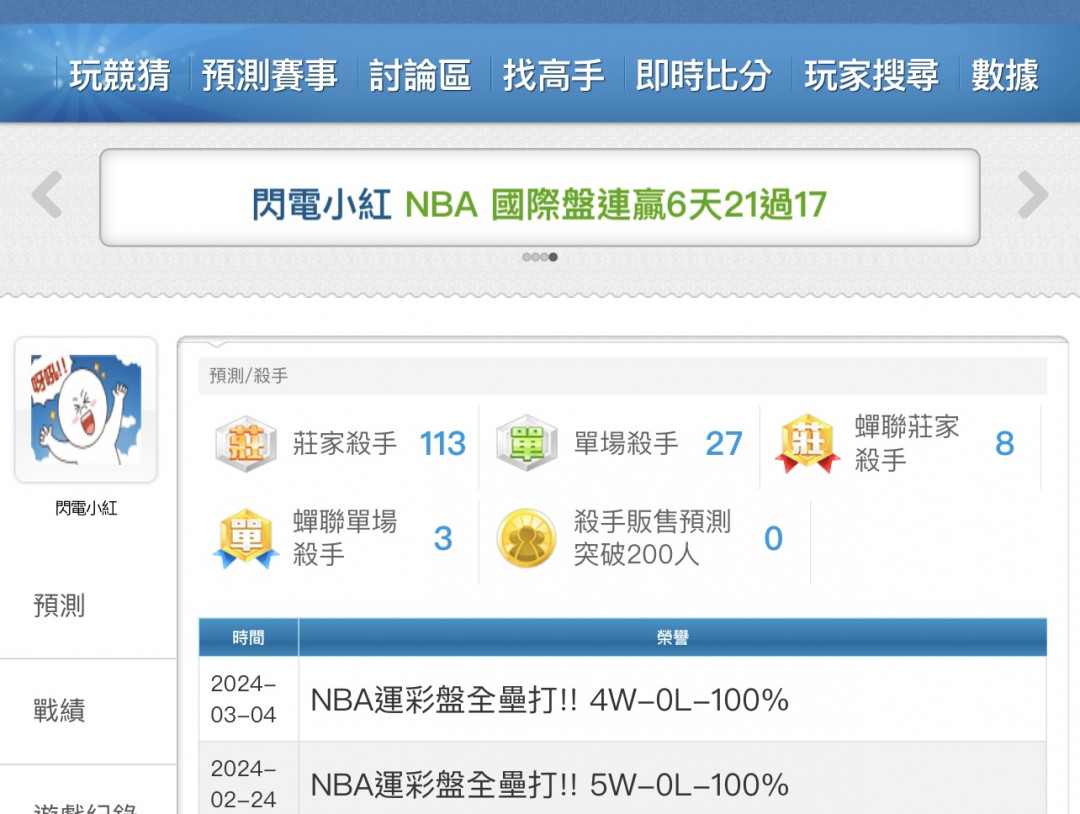This screenshot has width=1080, height=814.
Task: Click the 莊家殺手 label text
Action: click(x=345, y=443)
